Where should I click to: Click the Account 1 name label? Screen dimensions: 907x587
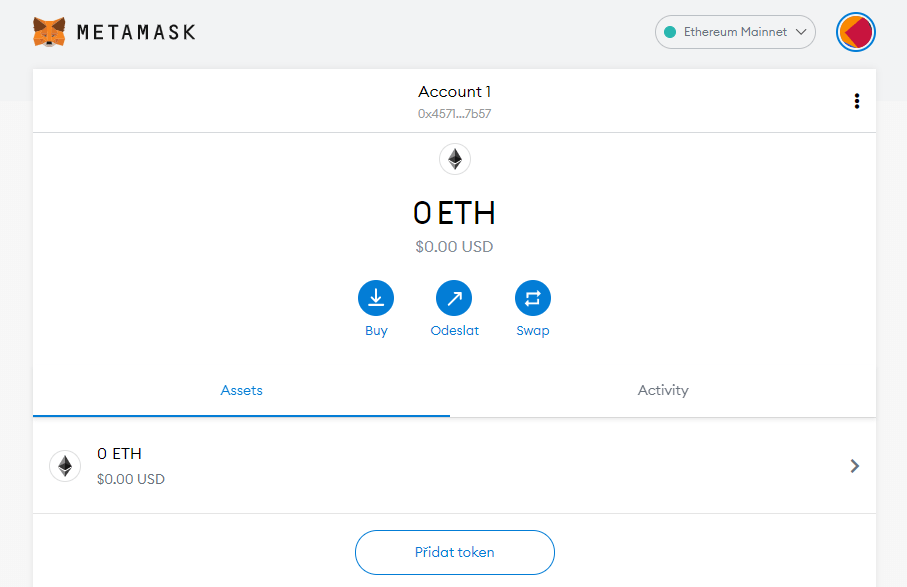[454, 92]
